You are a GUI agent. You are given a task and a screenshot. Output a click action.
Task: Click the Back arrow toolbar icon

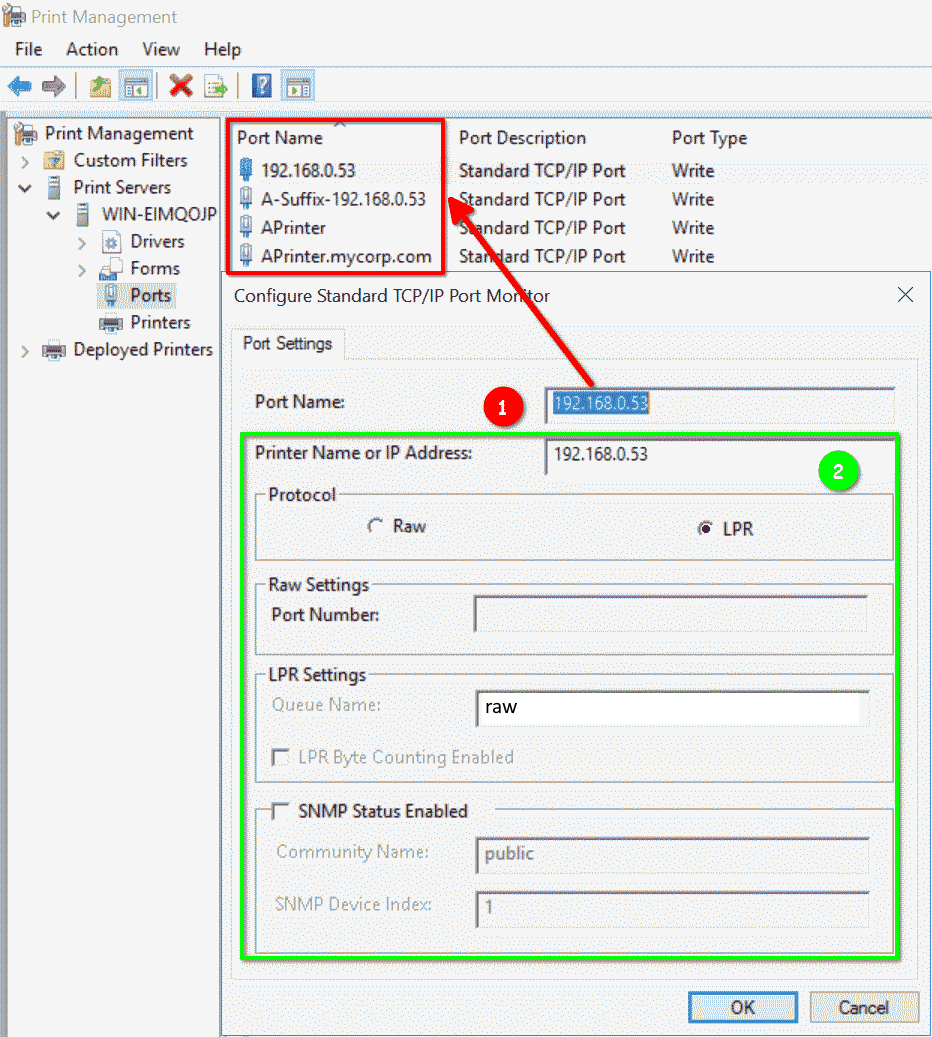20,86
